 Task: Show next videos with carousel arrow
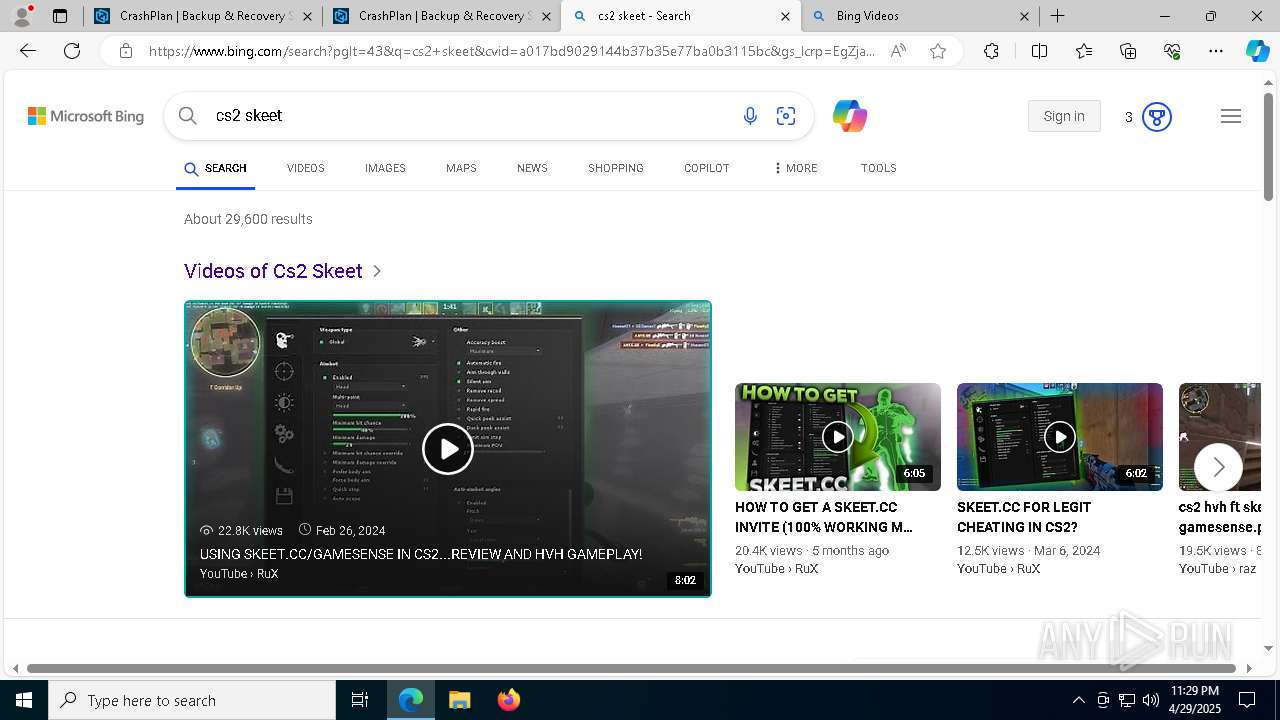coord(1218,467)
